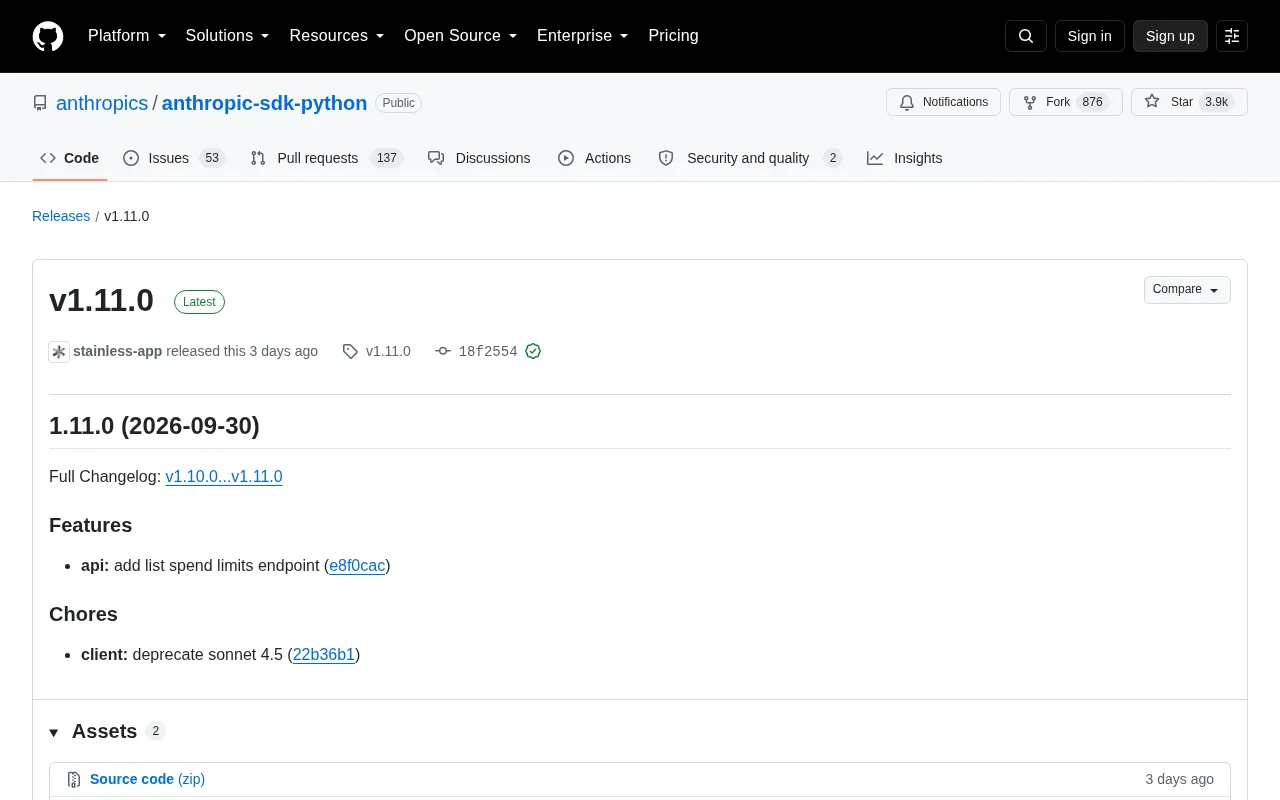Download Source code (zip)
The width and height of the screenshot is (1280, 800).
[147, 779]
